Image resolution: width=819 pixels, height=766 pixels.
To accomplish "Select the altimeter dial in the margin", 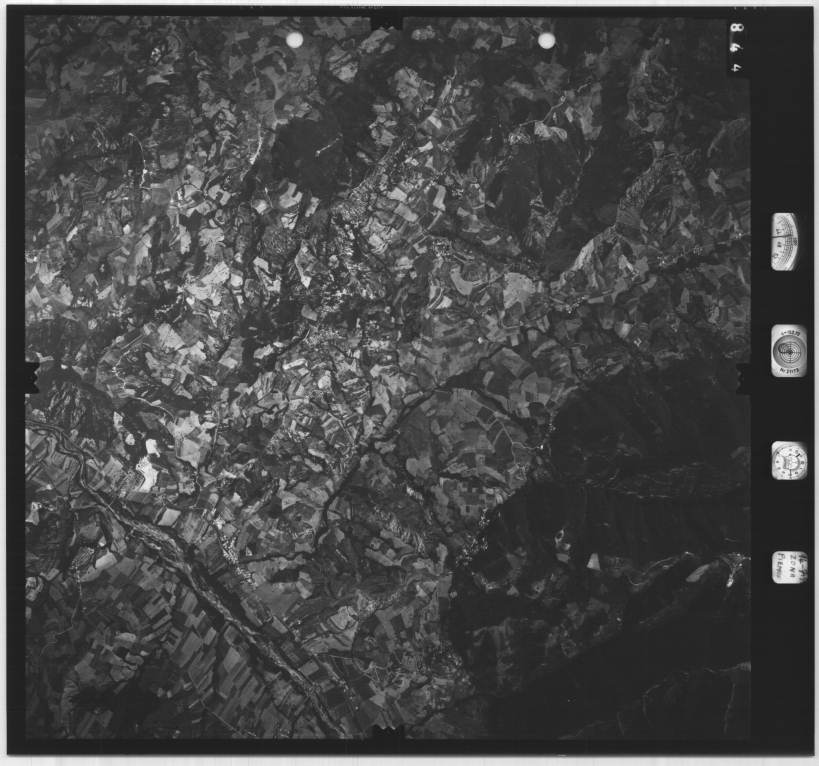I will click(x=785, y=241).
